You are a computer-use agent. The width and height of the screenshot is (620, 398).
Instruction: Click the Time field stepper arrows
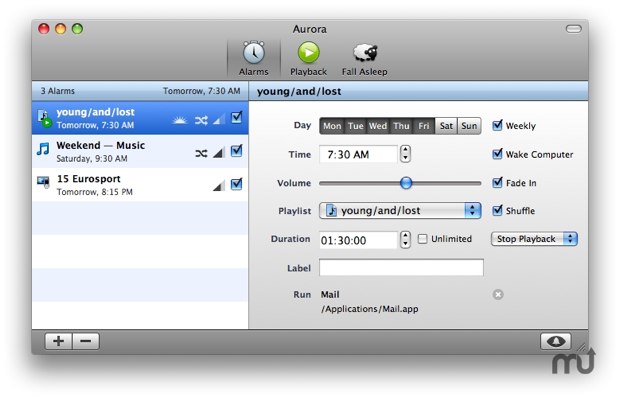pos(405,154)
